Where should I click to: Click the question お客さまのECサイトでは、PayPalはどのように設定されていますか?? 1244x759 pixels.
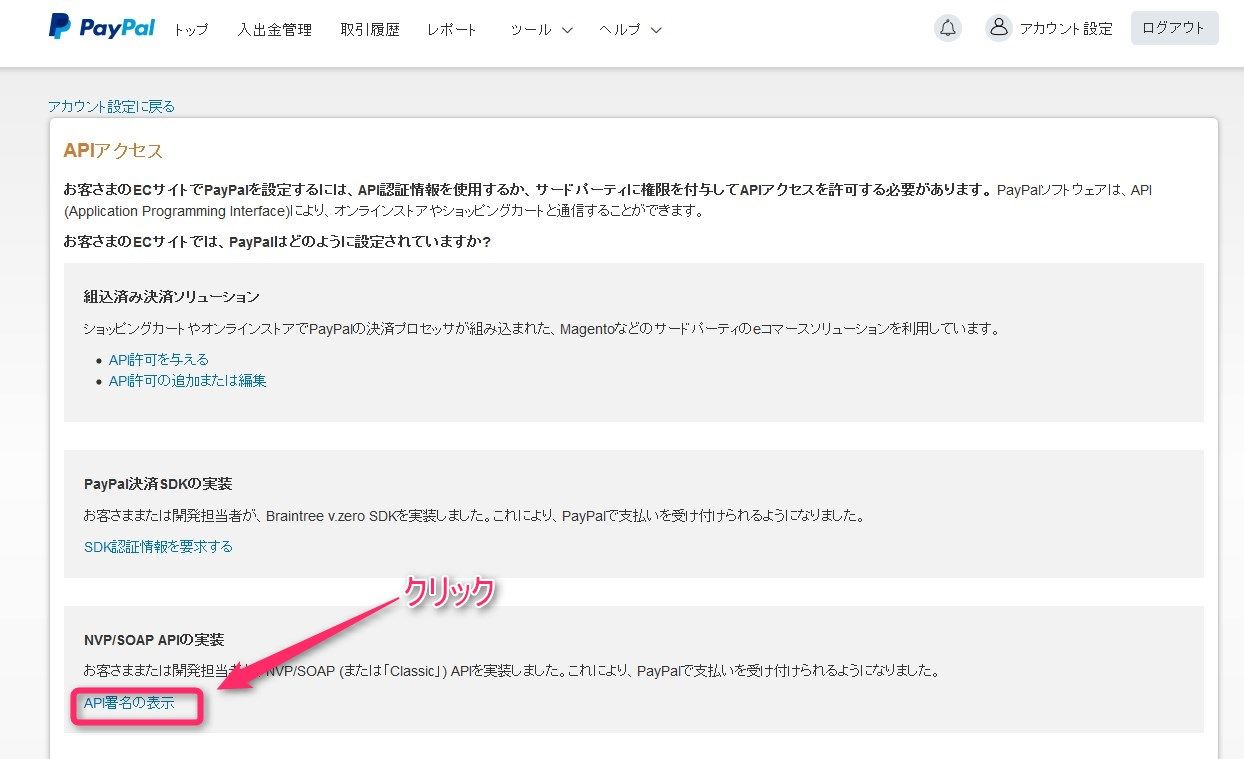point(277,242)
